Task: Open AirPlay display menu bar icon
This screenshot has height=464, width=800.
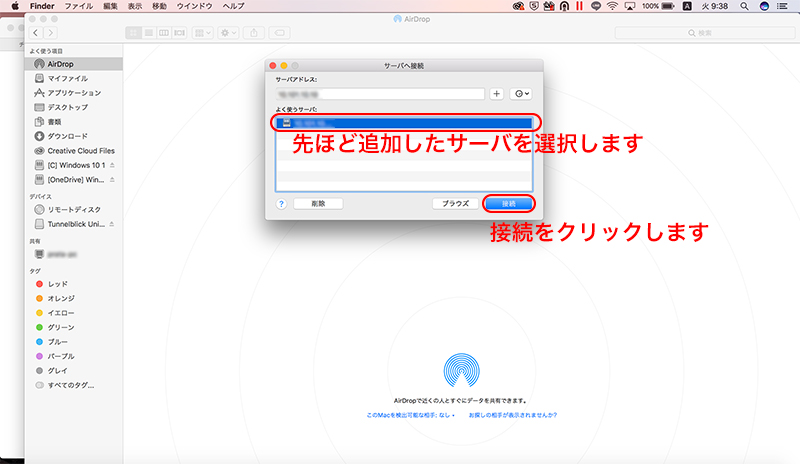Action: [630, 6]
